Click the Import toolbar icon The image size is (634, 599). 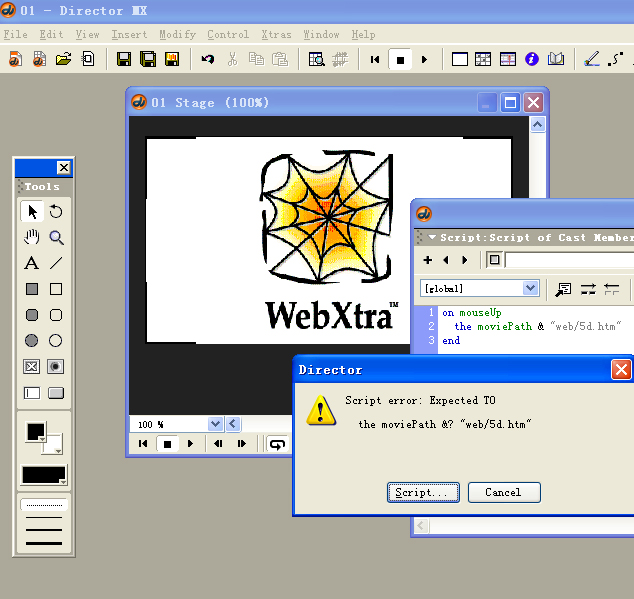88,59
